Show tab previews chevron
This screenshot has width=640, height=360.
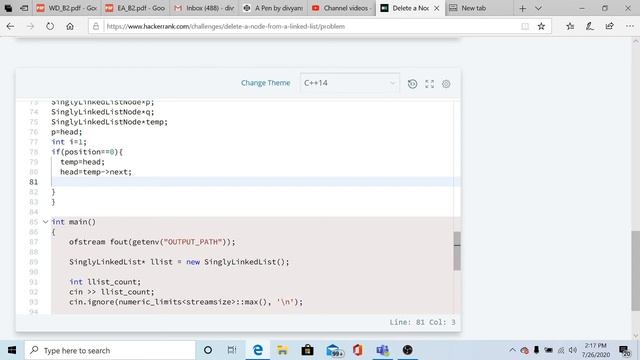pos(538,8)
